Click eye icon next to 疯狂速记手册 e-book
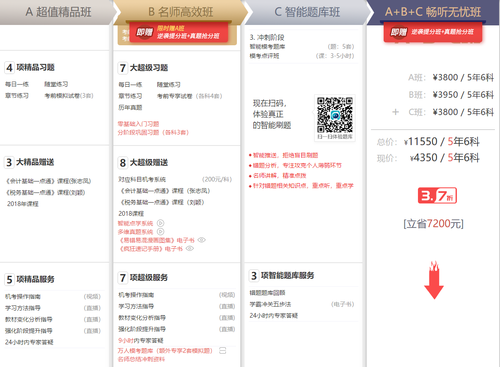The width and height of the screenshot is (500, 367). pos(190,248)
